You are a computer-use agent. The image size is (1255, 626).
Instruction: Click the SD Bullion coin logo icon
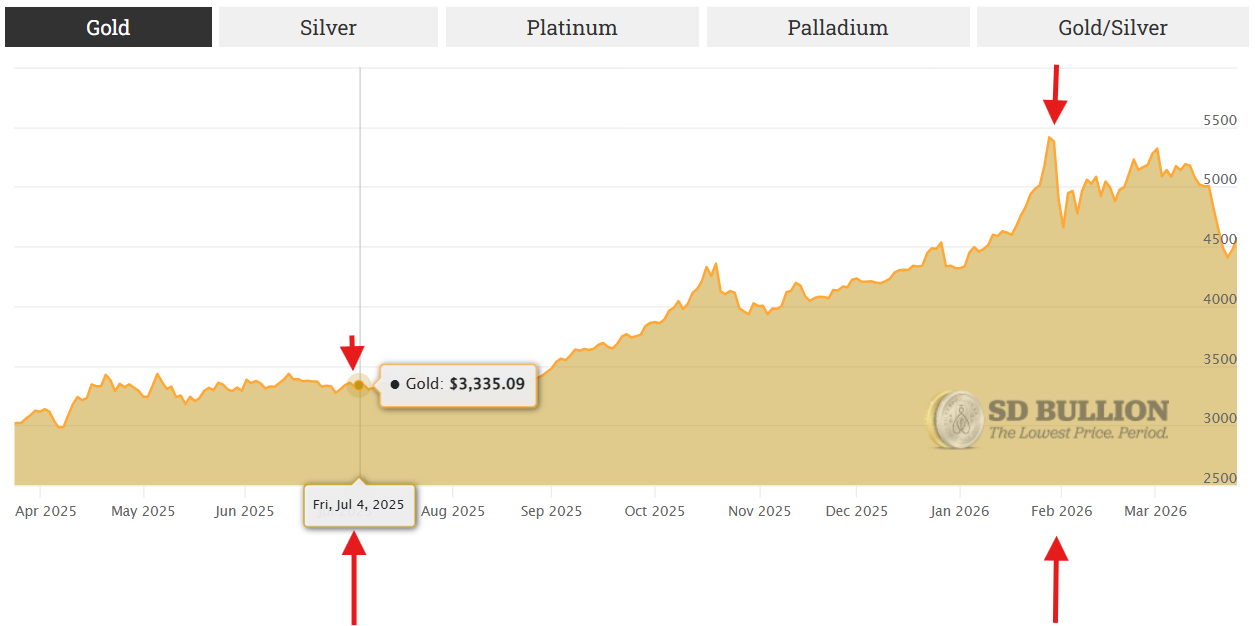coord(953,419)
